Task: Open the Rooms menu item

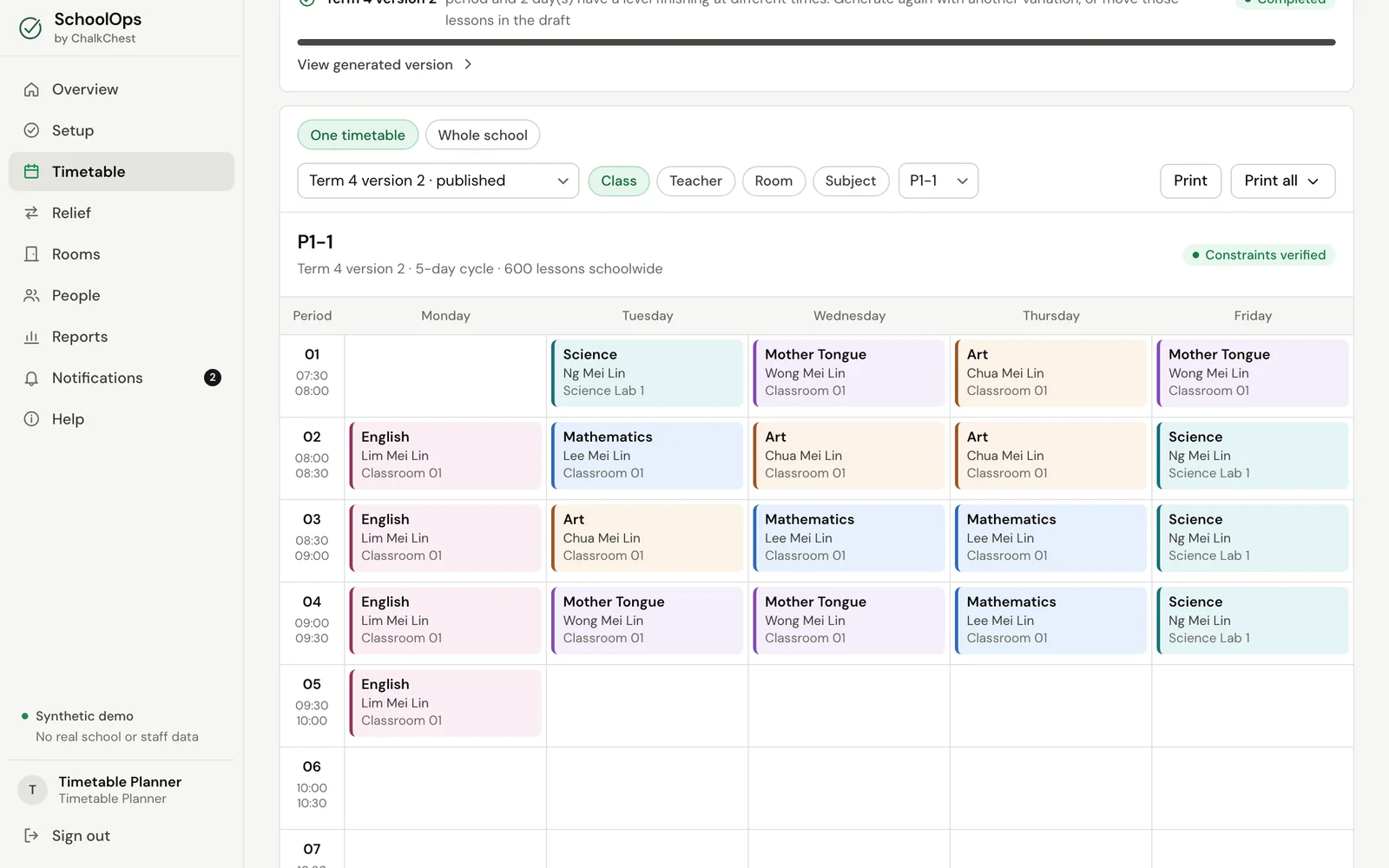Action: tap(122, 254)
